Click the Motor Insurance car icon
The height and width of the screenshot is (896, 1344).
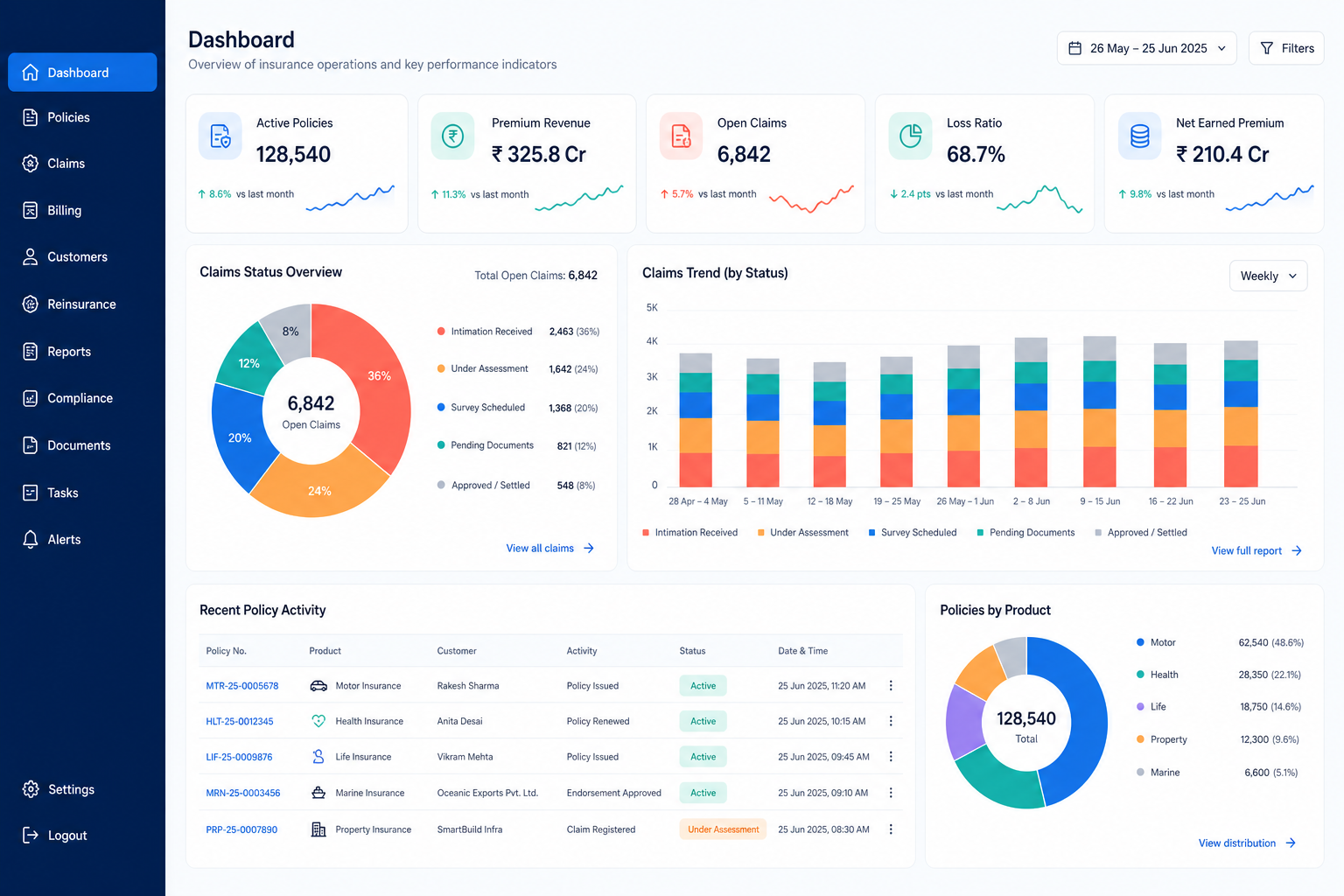pyautogui.click(x=318, y=686)
